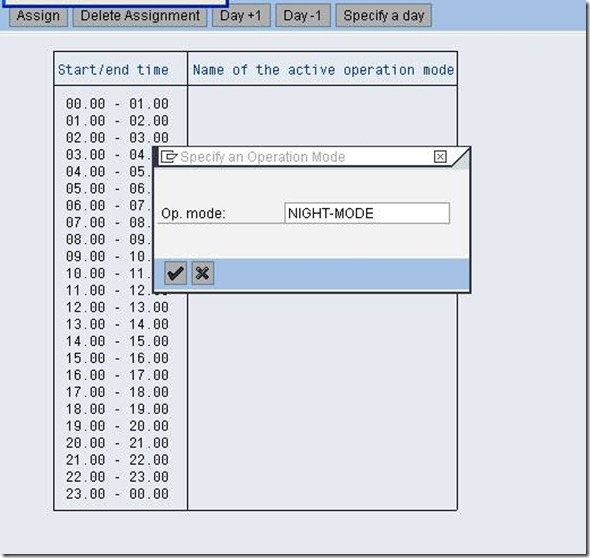This screenshot has width=590, height=558.
Task: Close the Specify an Operation Mode dialog
Action: click(x=440, y=157)
